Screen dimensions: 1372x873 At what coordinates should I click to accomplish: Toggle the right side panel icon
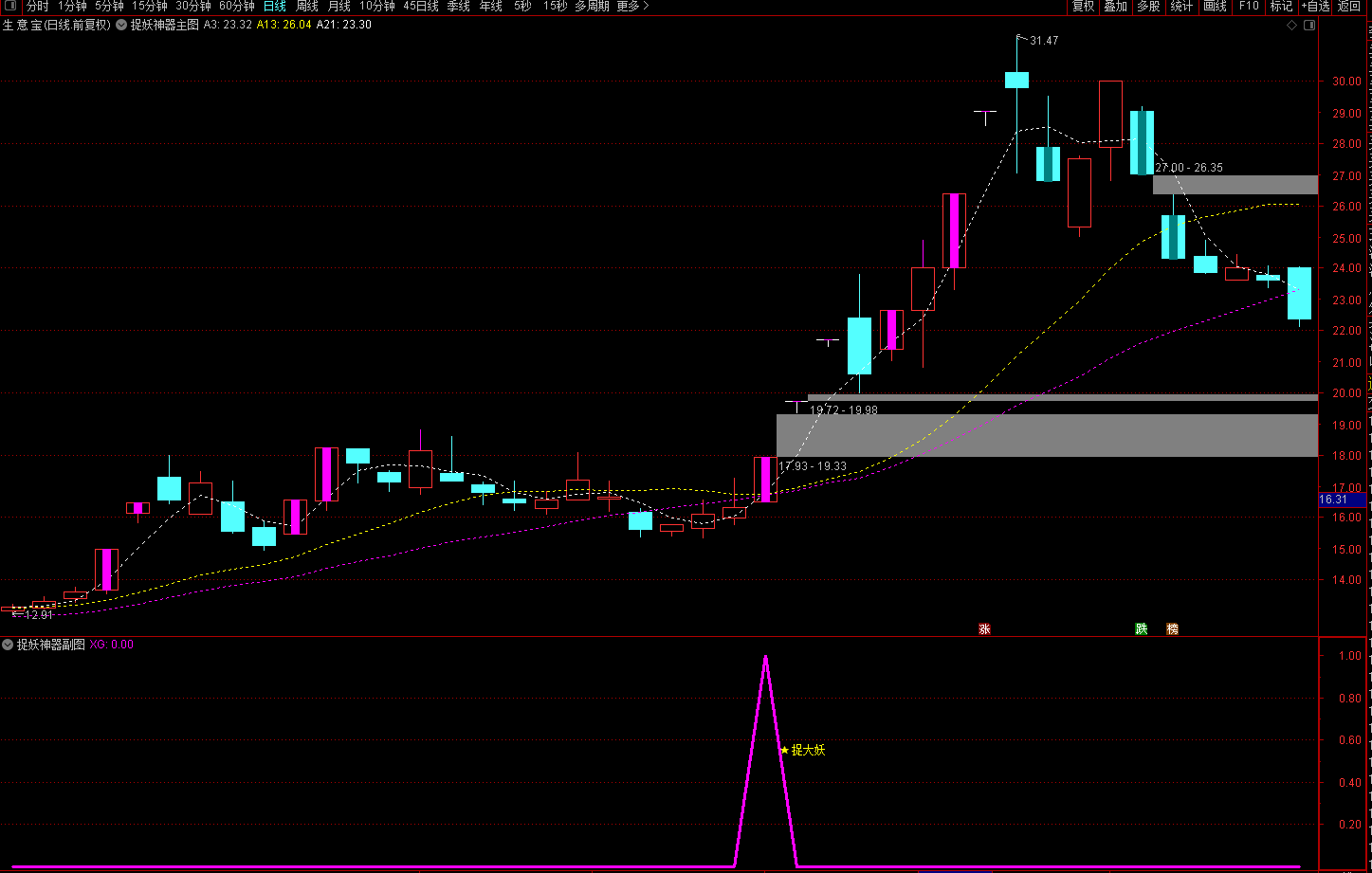pos(1309,25)
